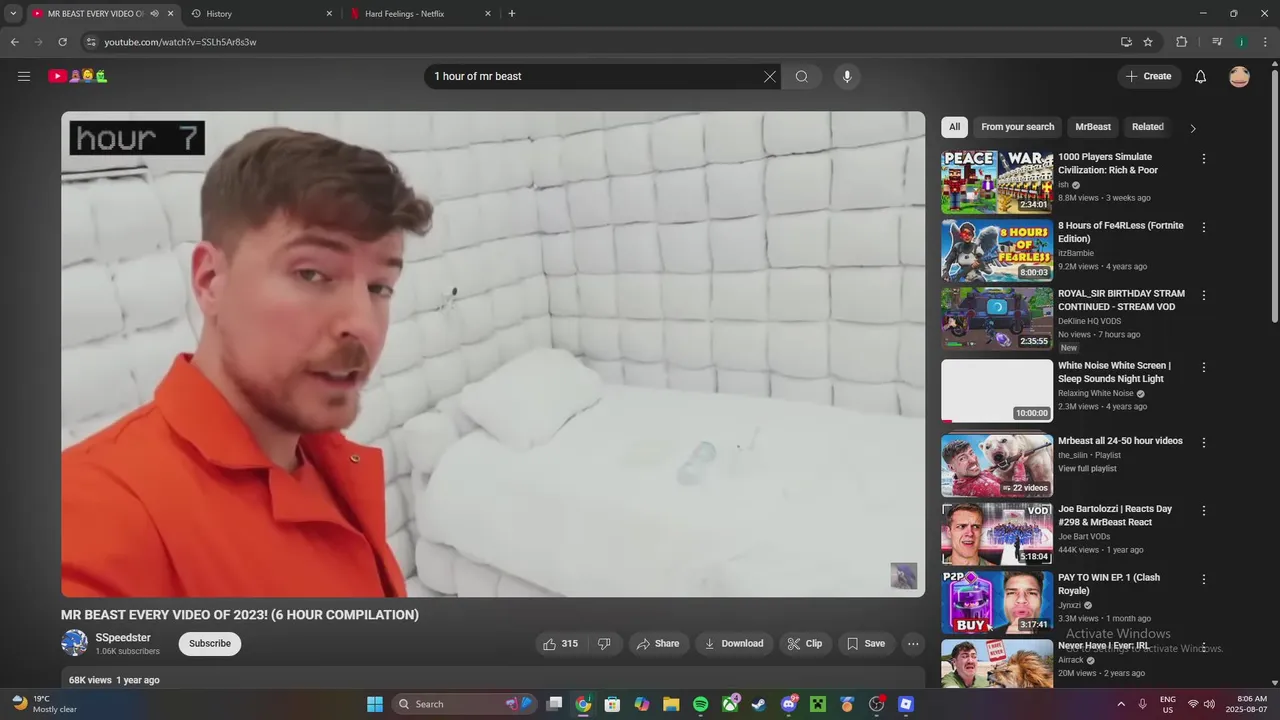Click the Clip button
The width and height of the screenshot is (1280, 720).
pos(805,644)
